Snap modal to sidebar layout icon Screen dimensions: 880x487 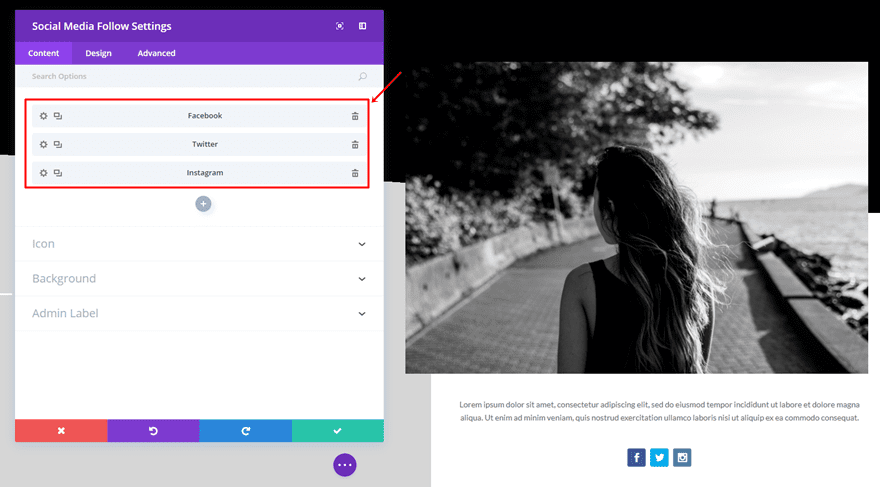pos(363,26)
